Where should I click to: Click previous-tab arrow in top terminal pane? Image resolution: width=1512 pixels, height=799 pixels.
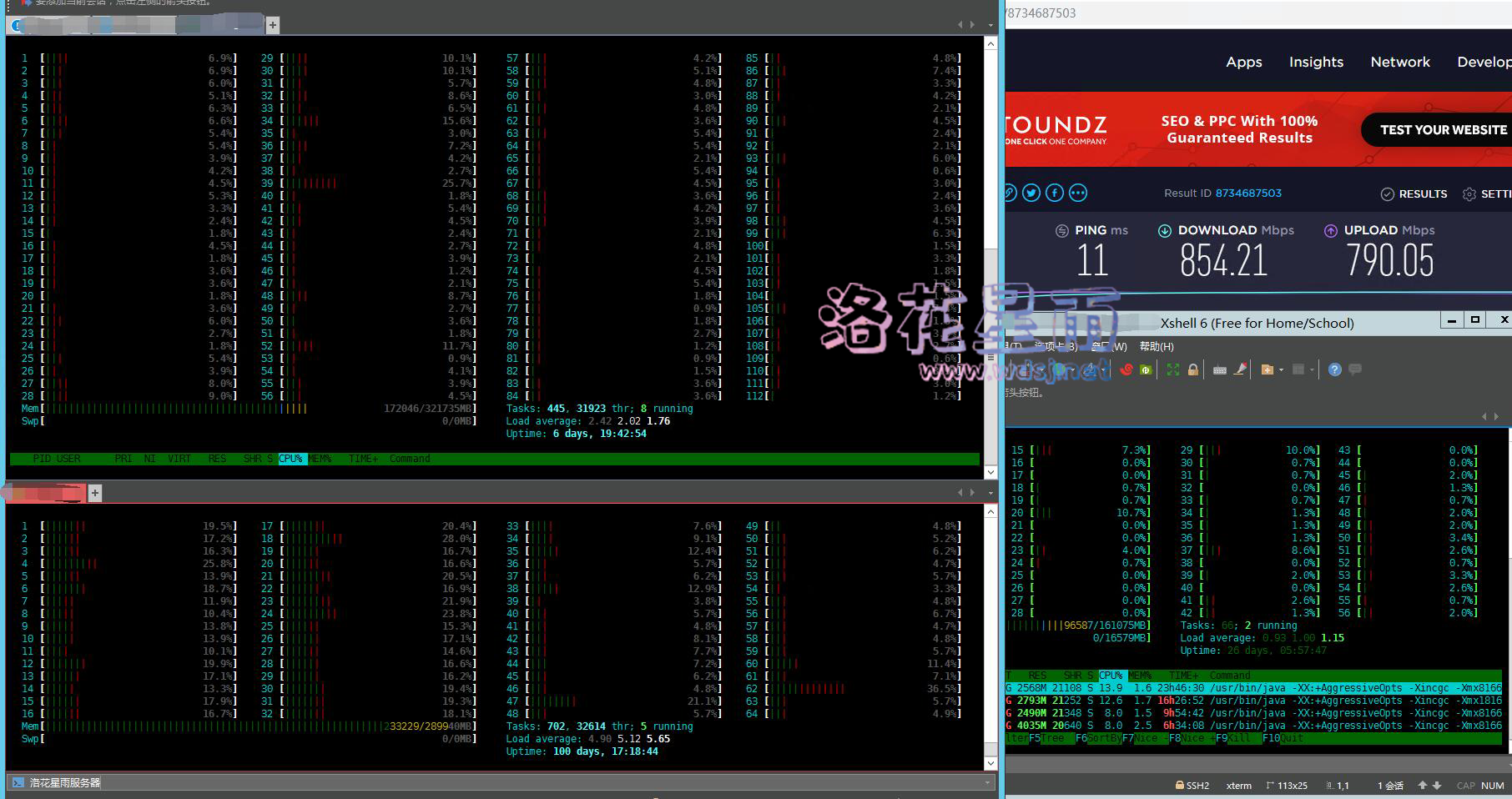(960, 25)
